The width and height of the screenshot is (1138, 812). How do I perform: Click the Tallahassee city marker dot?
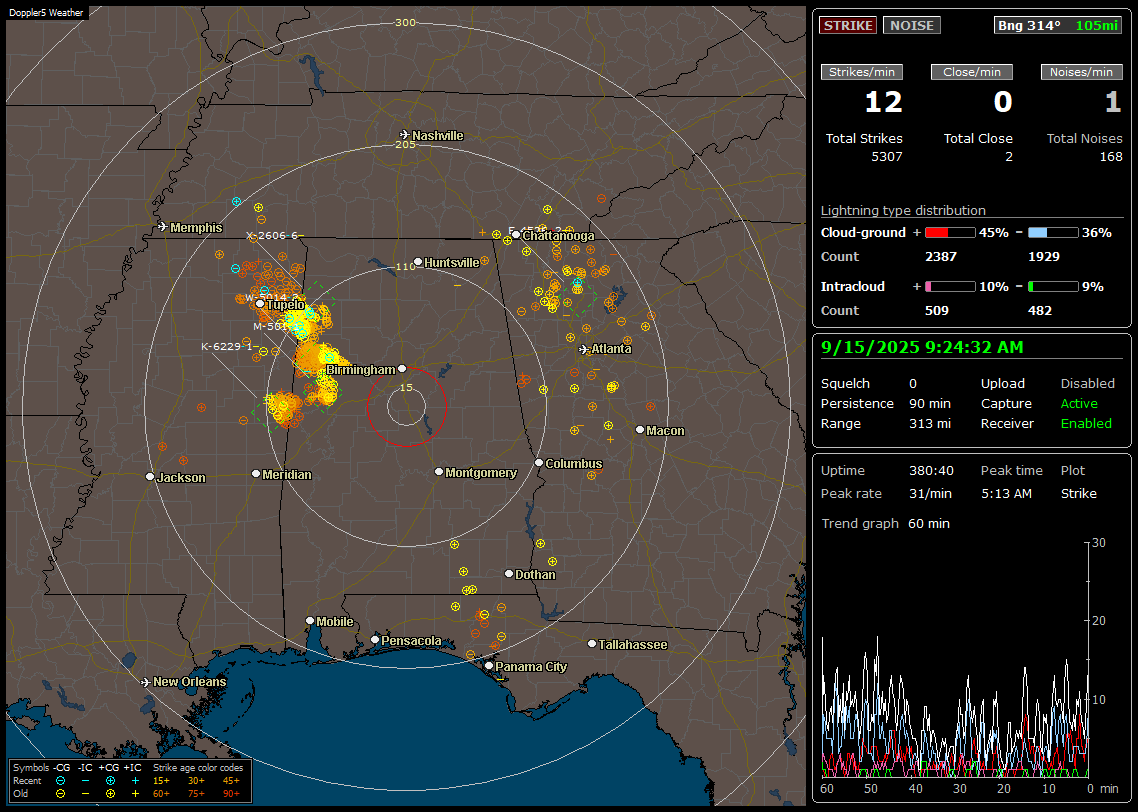[592, 644]
